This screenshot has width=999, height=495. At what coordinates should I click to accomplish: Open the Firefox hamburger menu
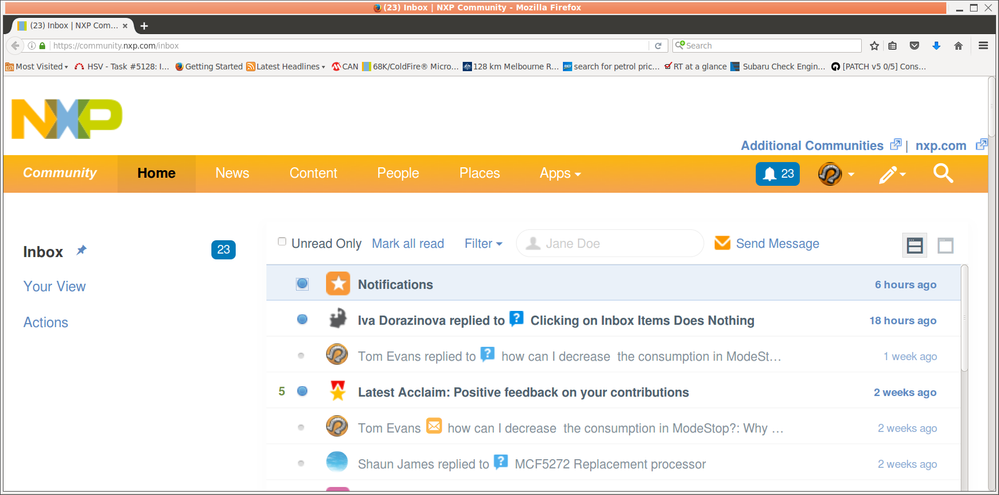click(984, 46)
